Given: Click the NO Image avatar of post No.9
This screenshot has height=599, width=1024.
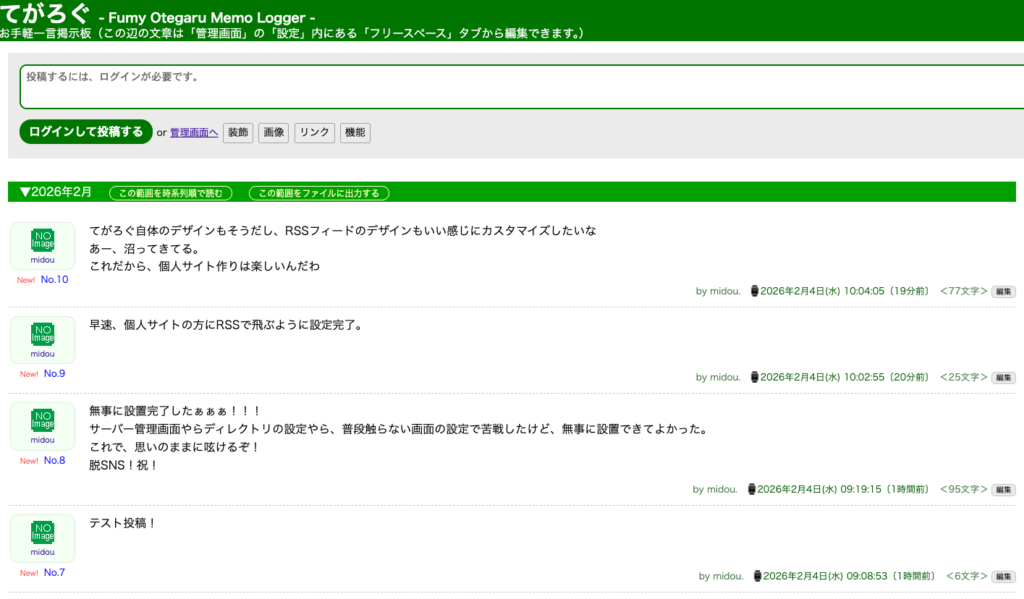Looking at the screenshot, I should 42,335.
